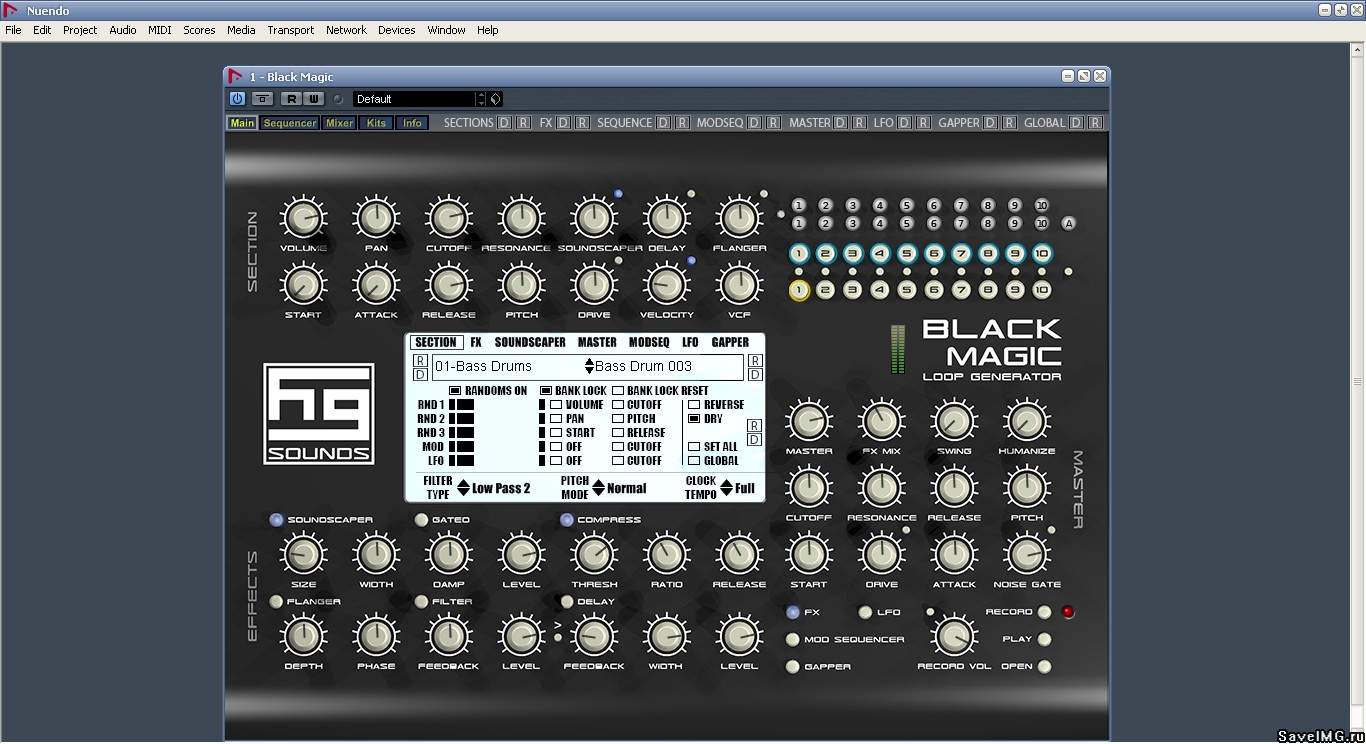The image size is (1366, 744).
Task: Enable the REVERSE checkbox
Action: tap(694, 405)
